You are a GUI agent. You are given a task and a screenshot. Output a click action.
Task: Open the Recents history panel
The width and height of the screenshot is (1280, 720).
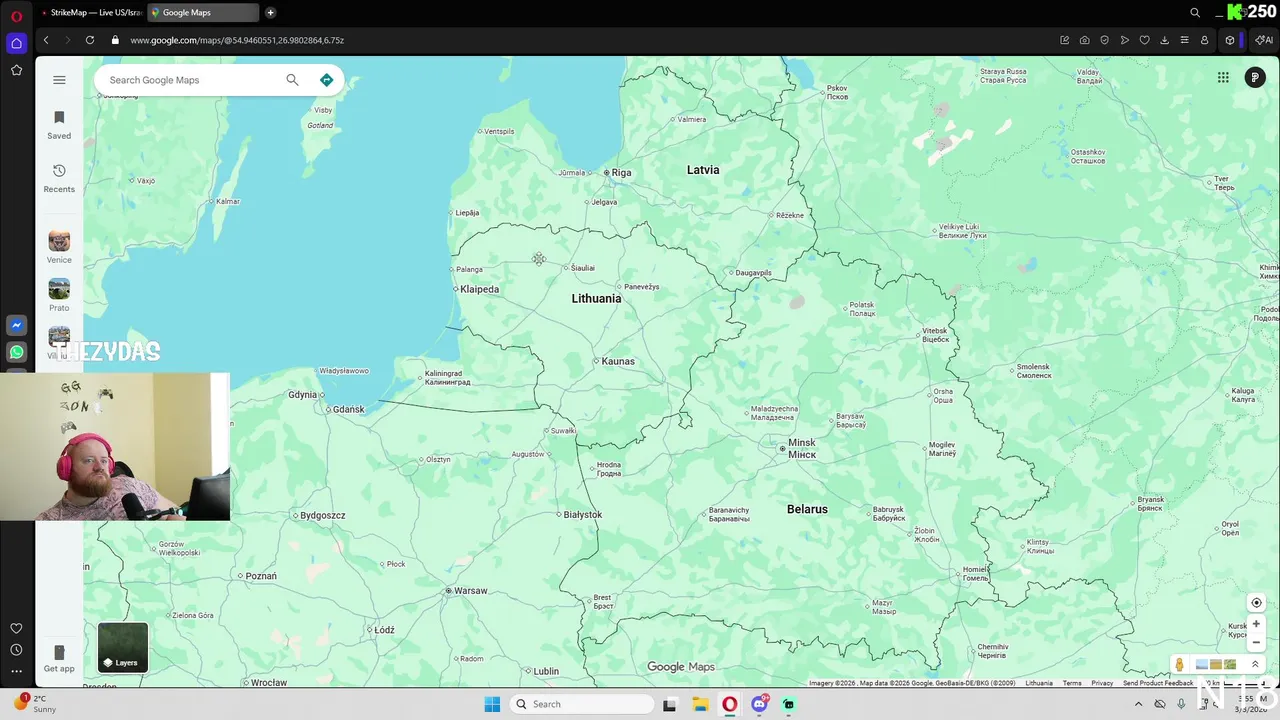(59, 178)
